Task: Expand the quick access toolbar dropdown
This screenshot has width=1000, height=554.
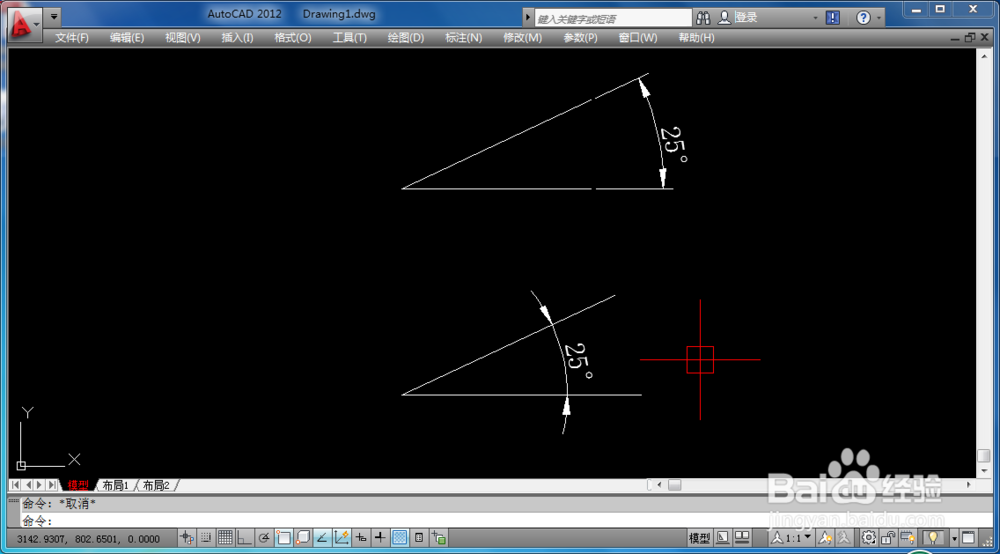Action: point(54,17)
